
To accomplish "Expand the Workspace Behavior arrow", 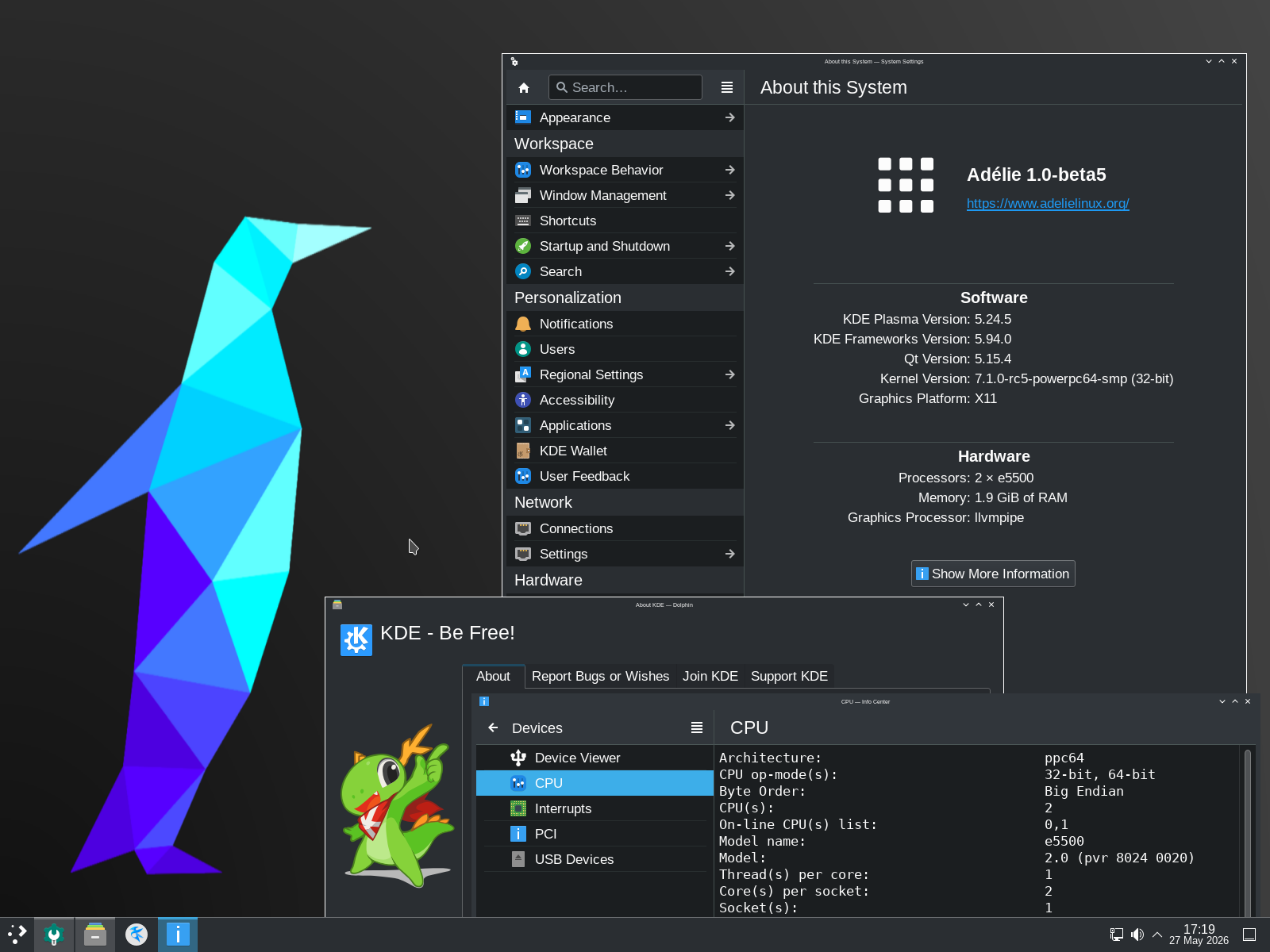I will pyautogui.click(x=730, y=170).
